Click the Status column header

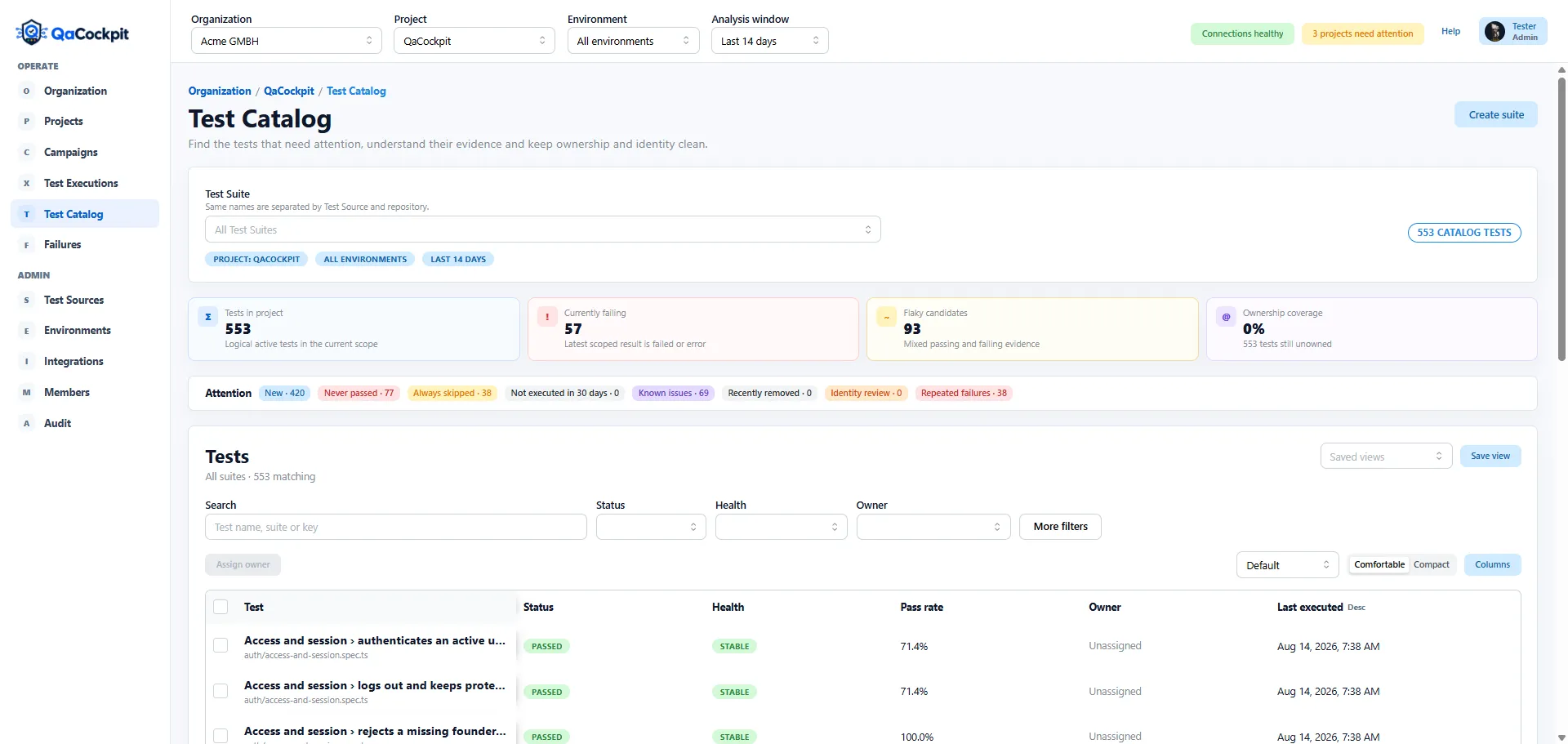538,607
